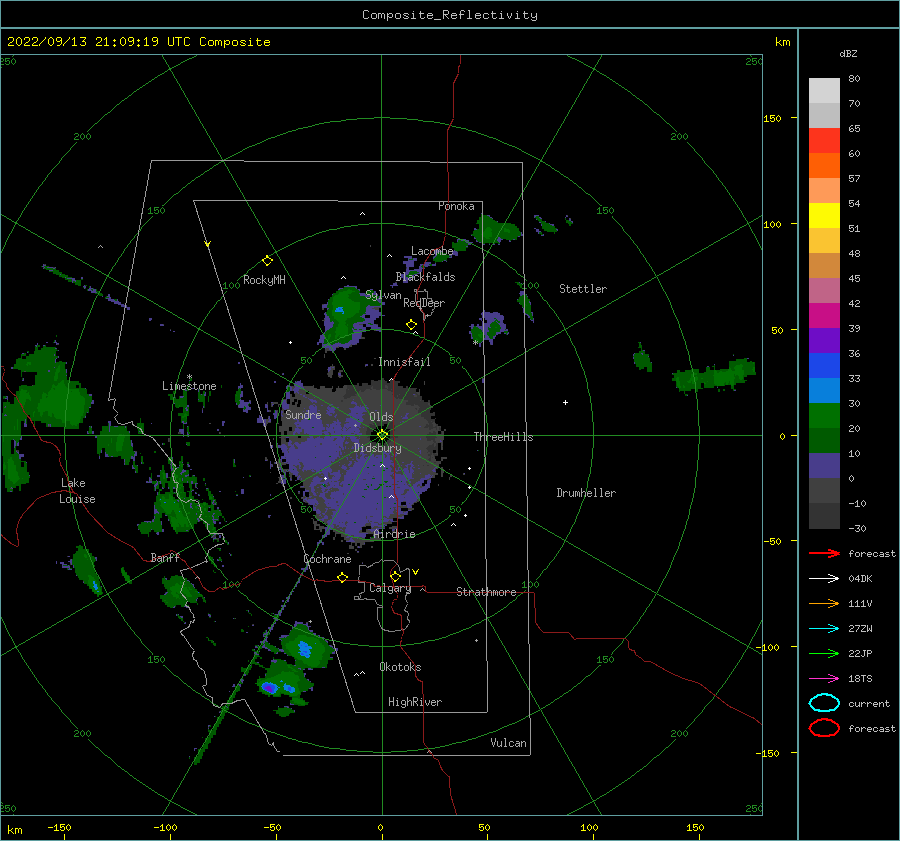Click the 2022/09/13 21:09:19 UTC timestamp
900x841 pixels.
99,42
